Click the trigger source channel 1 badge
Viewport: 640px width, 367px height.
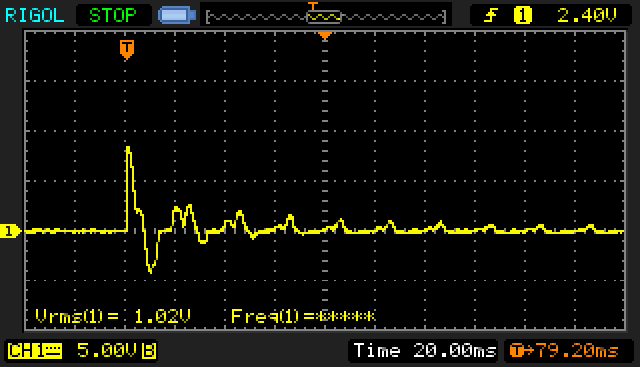[522, 16]
